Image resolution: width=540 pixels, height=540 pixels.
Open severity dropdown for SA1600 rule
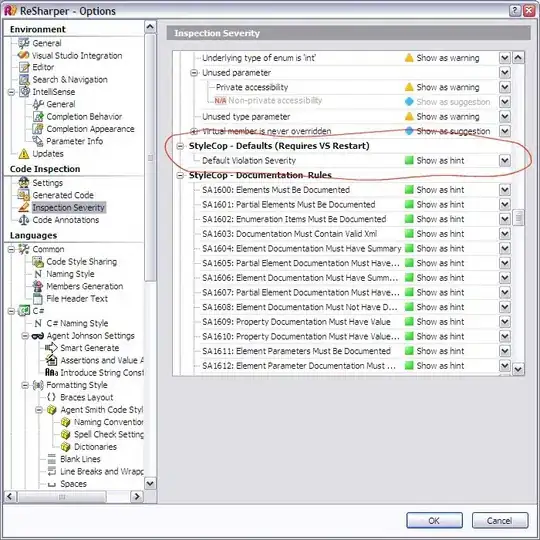(x=505, y=190)
